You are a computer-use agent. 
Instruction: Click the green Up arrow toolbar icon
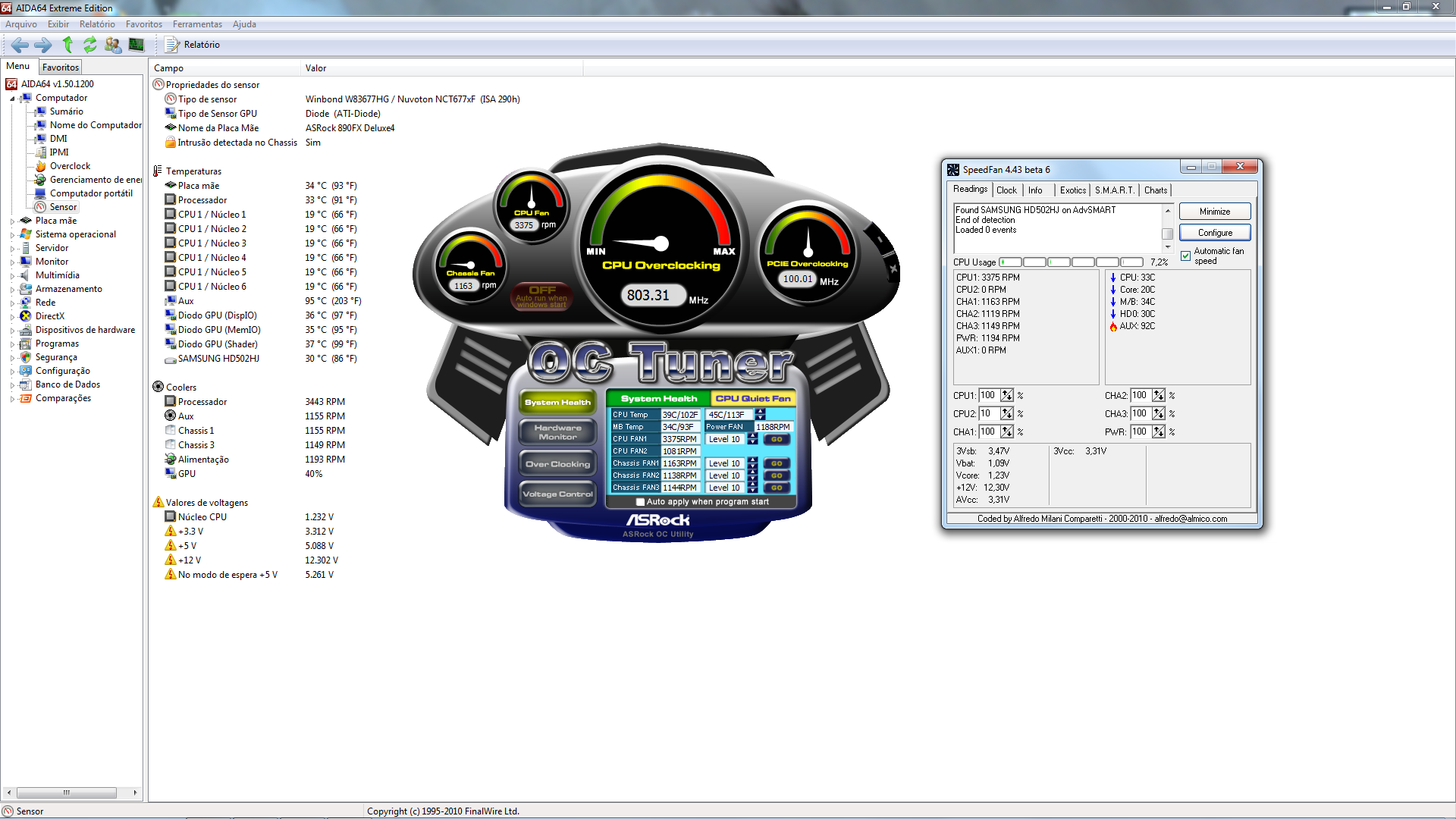(x=67, y=45)
